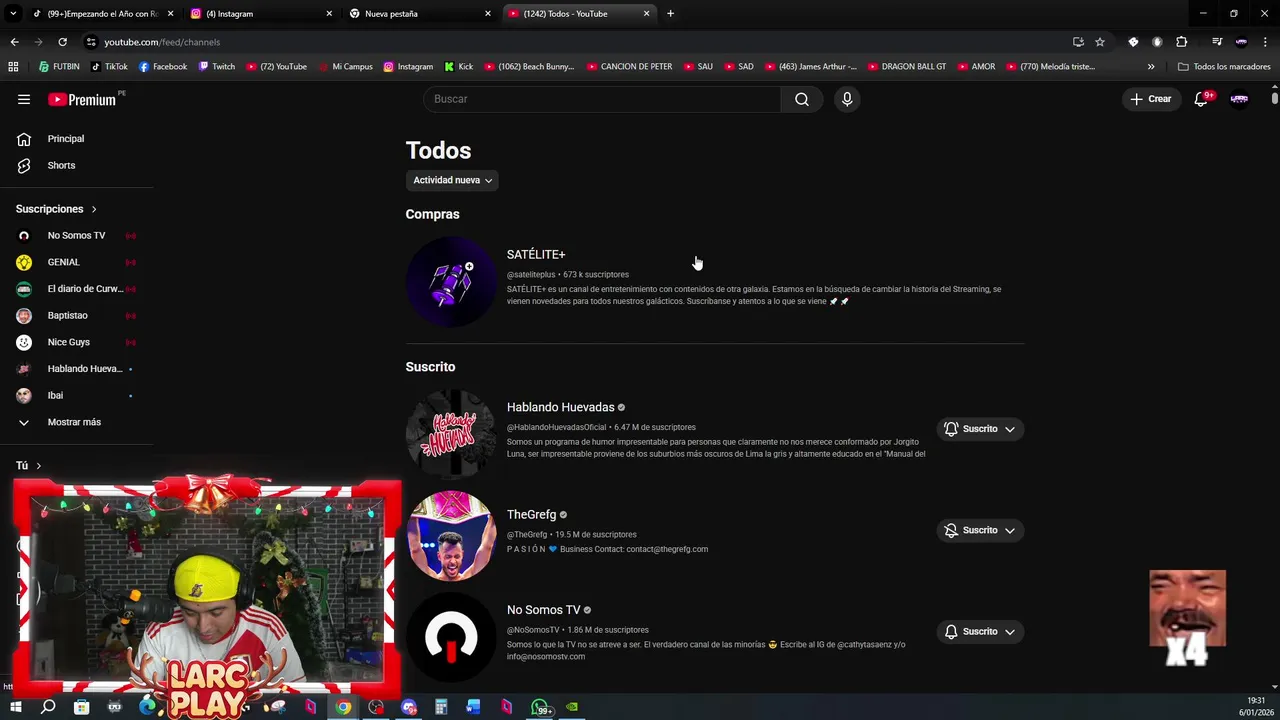Viewport: 1280px width, 720px height.
Task: Open the Chrome extensions puzzle icon
Action: click(1182, 42)
